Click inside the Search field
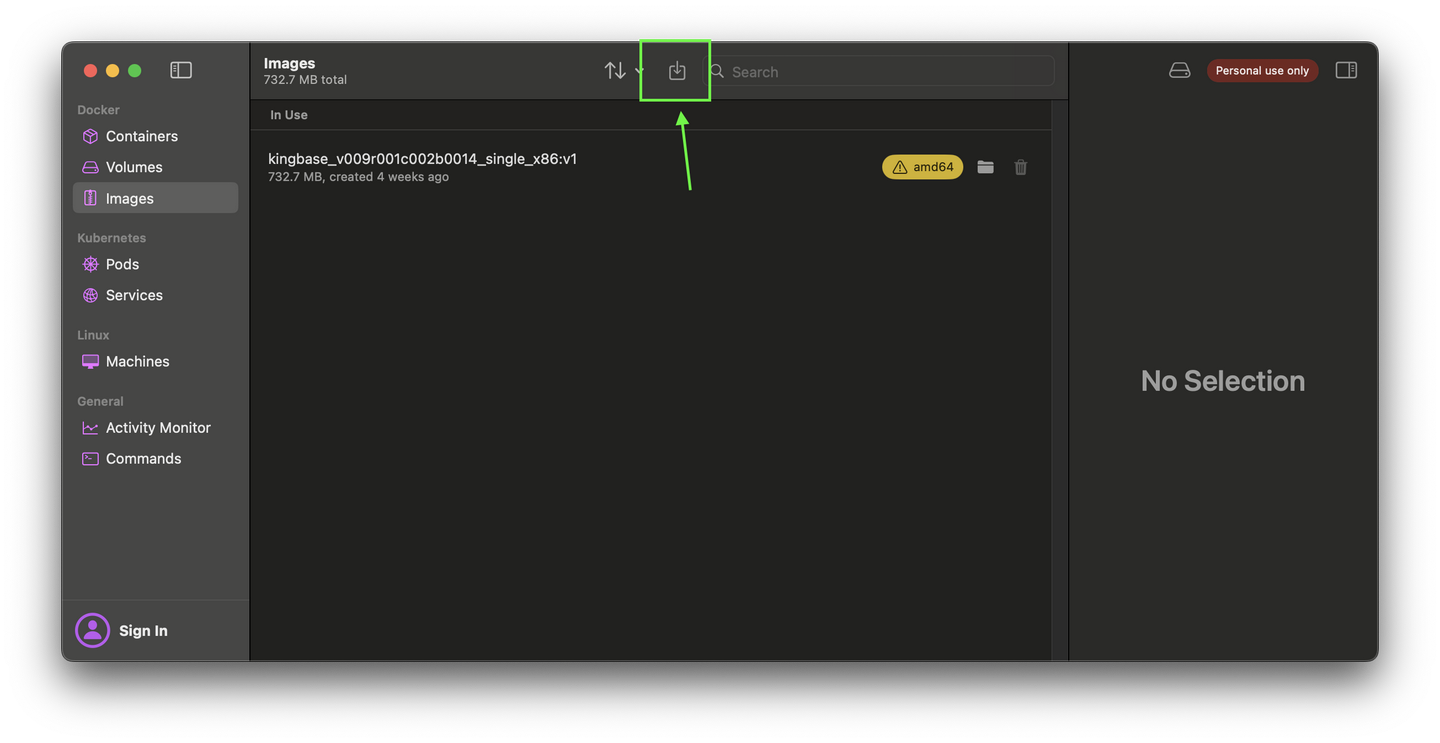The height and width of the screenshot is (743, 1440). pos(880,71)
